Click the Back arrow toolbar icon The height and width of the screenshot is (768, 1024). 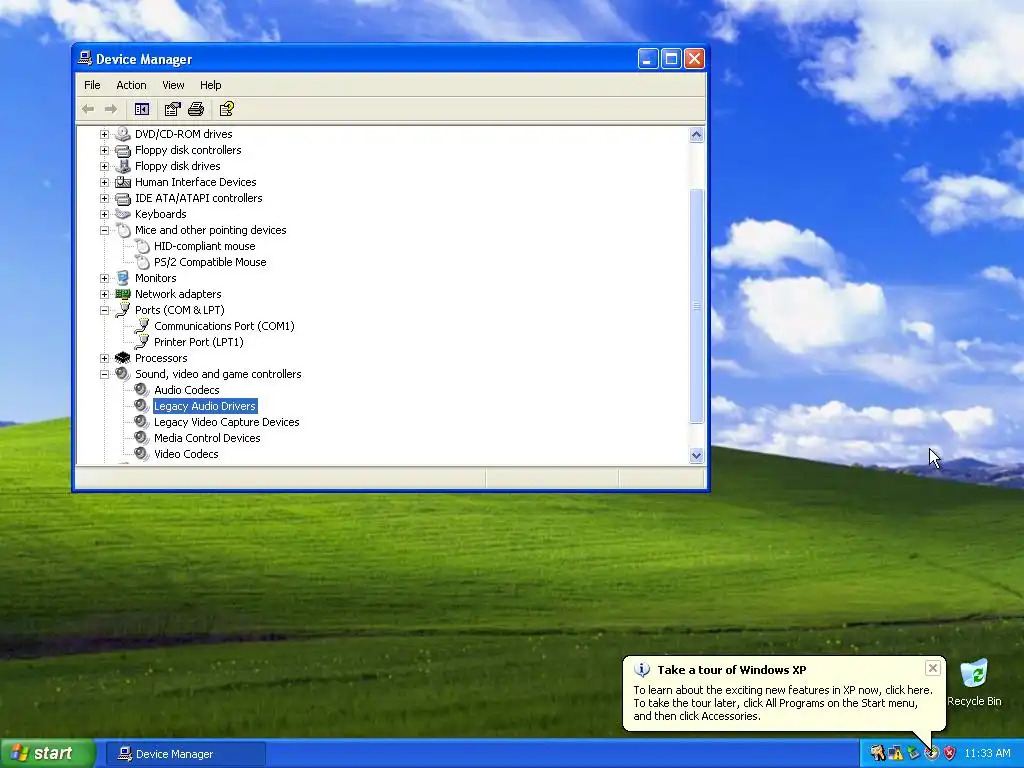[88, 109]
